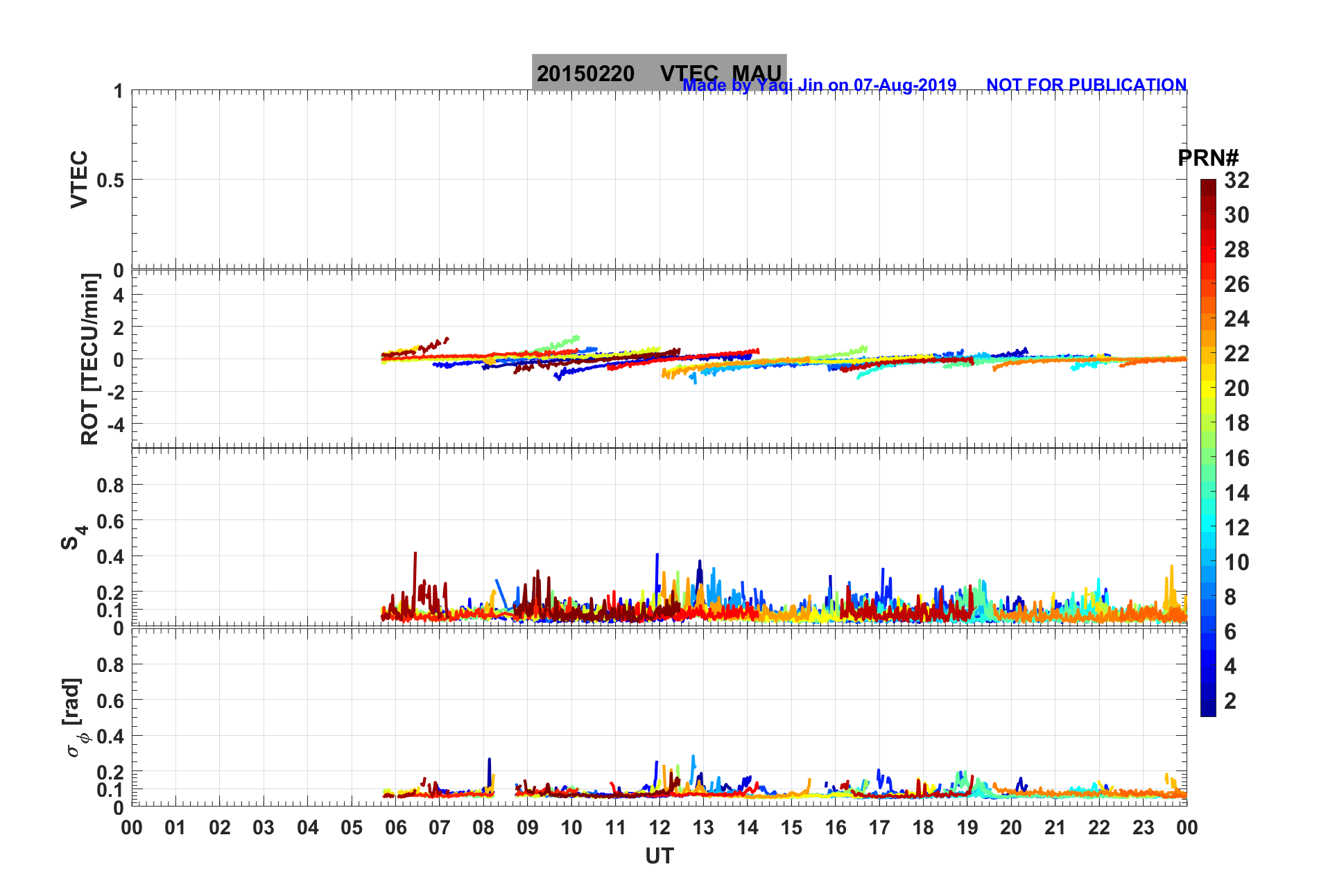Click the ROT [TECU/min] axis label
The width and height of the screenshot is (1319, 896).
click(x=89, y=359)
